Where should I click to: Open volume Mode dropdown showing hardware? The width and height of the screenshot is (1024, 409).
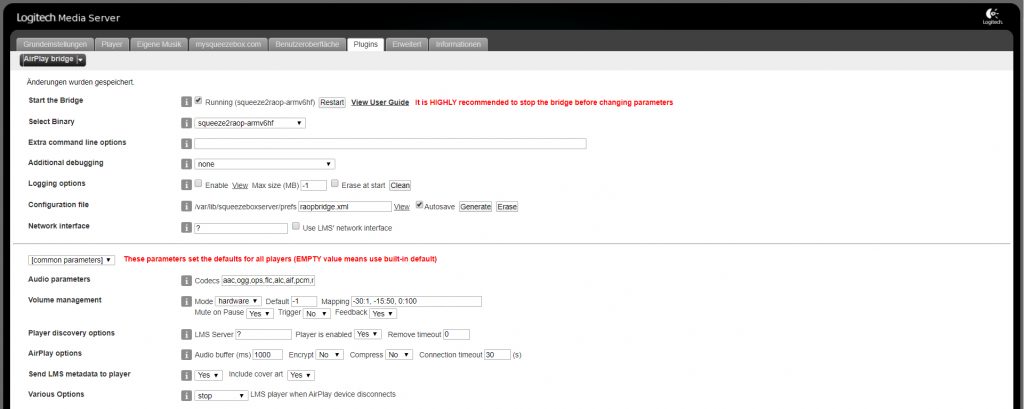[238, 301]
